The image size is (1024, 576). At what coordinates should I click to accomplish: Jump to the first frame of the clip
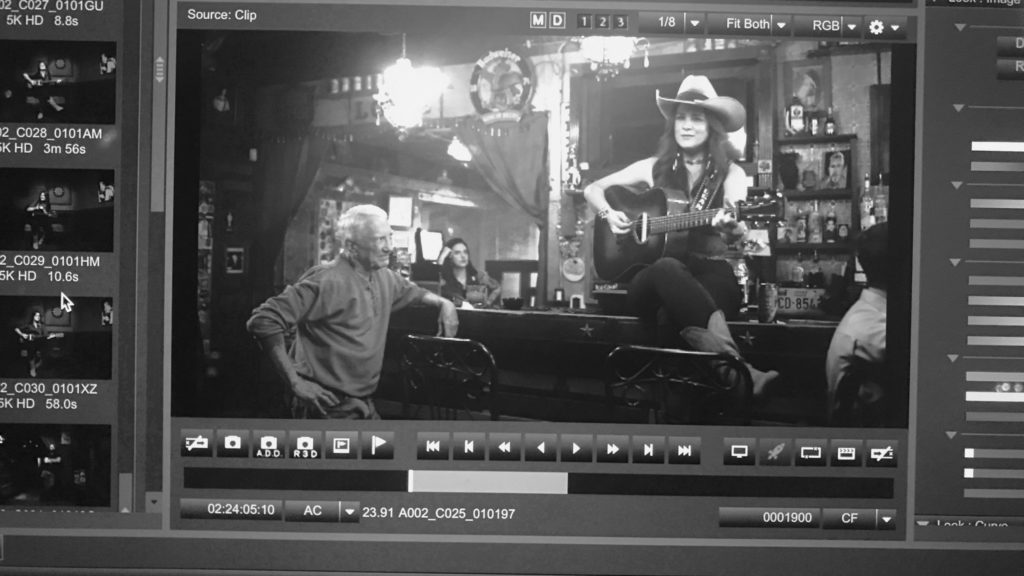click(432, 447)
